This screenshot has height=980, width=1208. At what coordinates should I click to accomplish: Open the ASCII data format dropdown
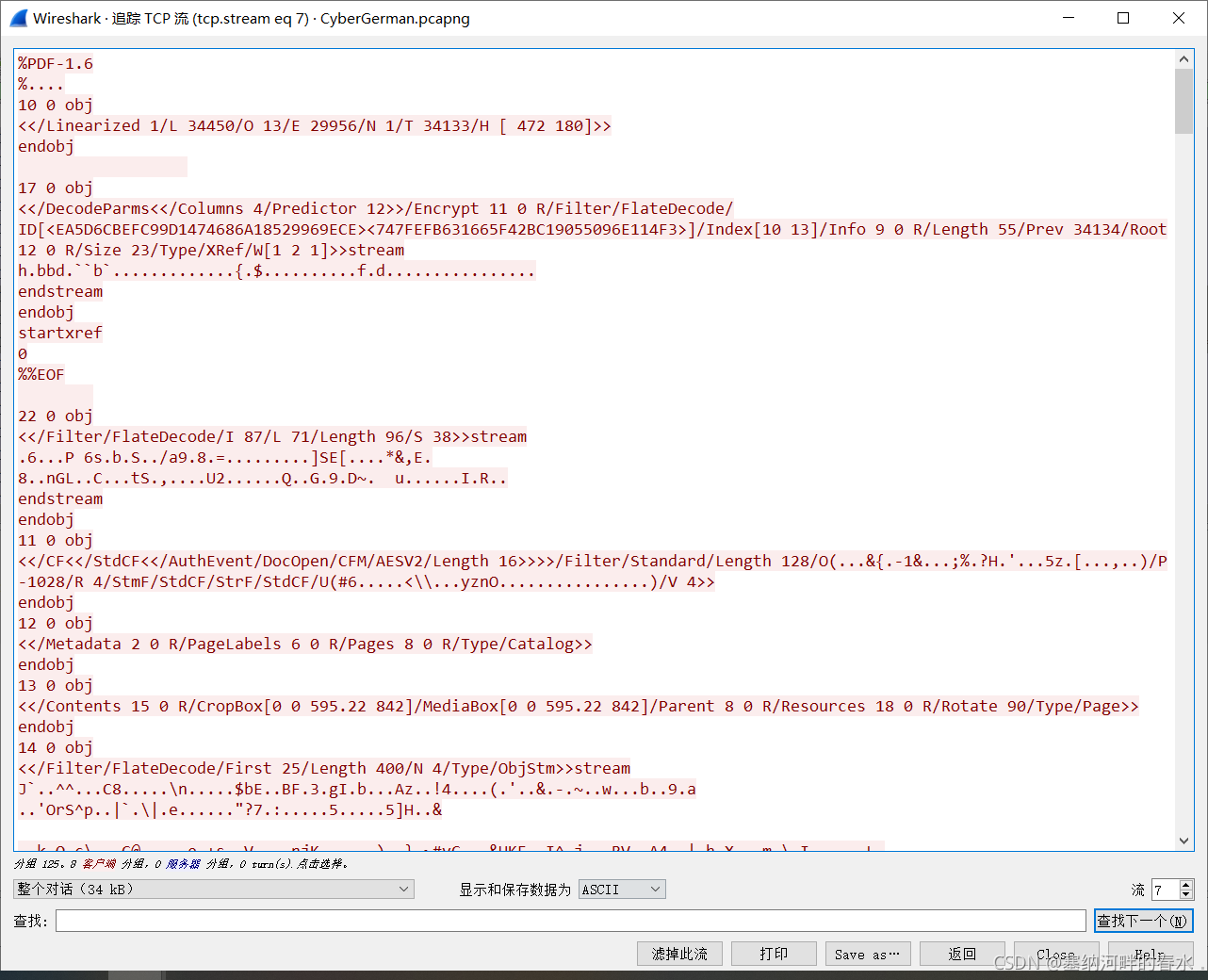tap(622, 889)
